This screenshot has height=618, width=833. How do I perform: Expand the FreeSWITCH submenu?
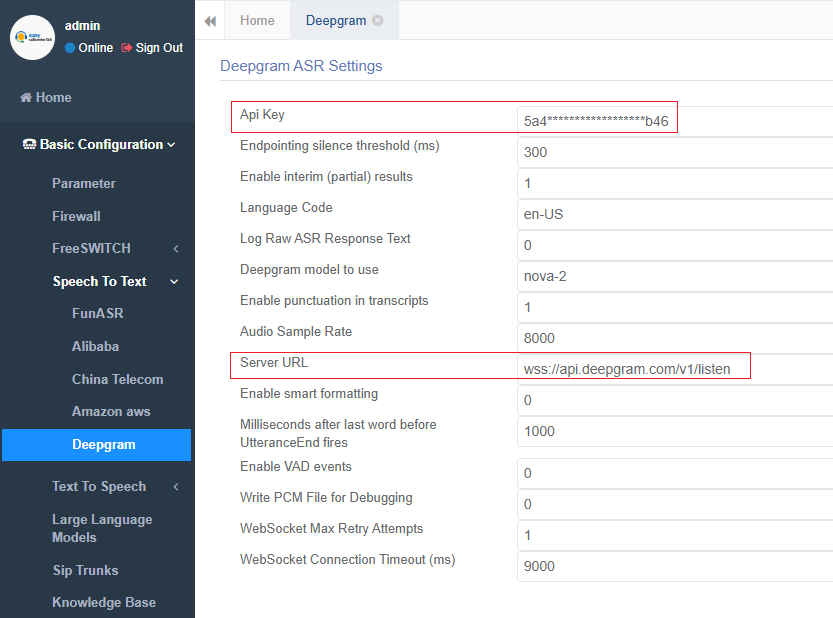point(115,248)
